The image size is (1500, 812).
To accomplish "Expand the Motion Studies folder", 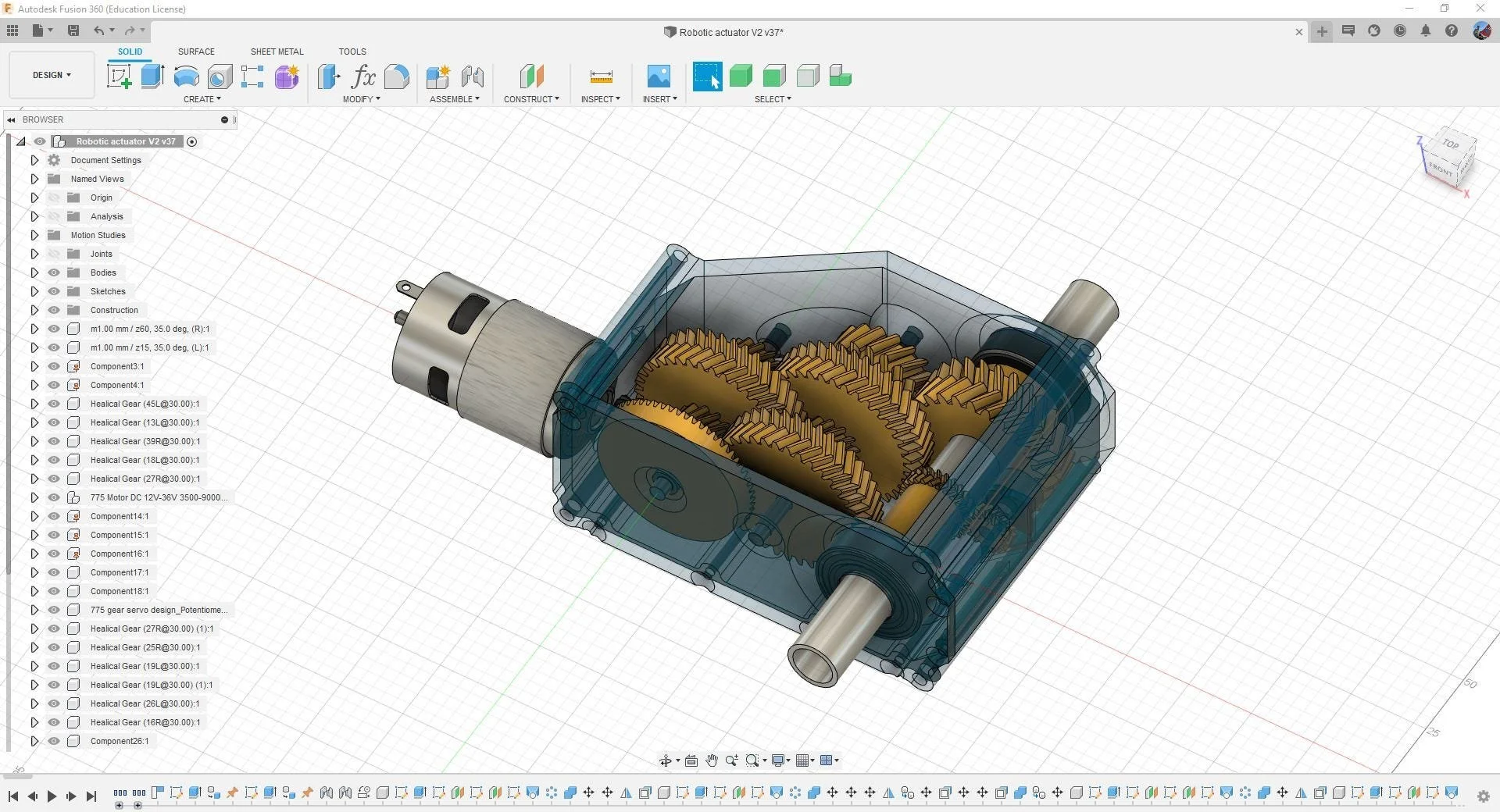I will [34, 235].
